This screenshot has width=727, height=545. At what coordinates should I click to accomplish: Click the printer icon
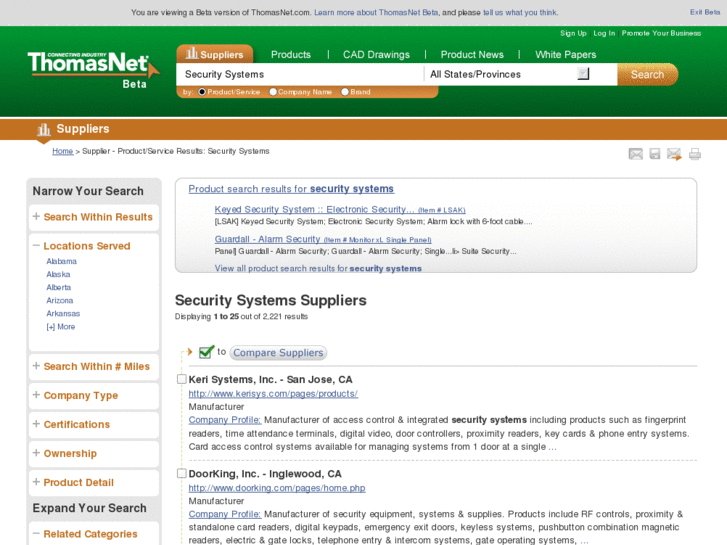coord(695,154)
